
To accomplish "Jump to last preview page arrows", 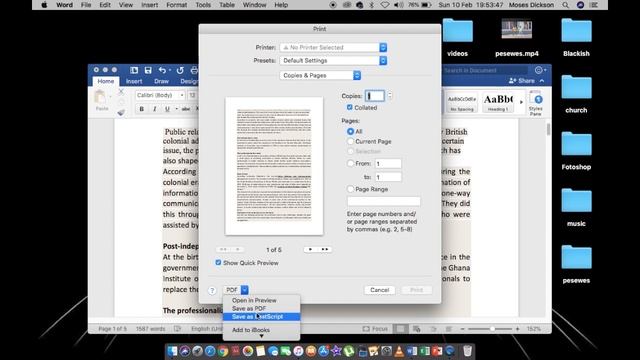I will [325, 249].
